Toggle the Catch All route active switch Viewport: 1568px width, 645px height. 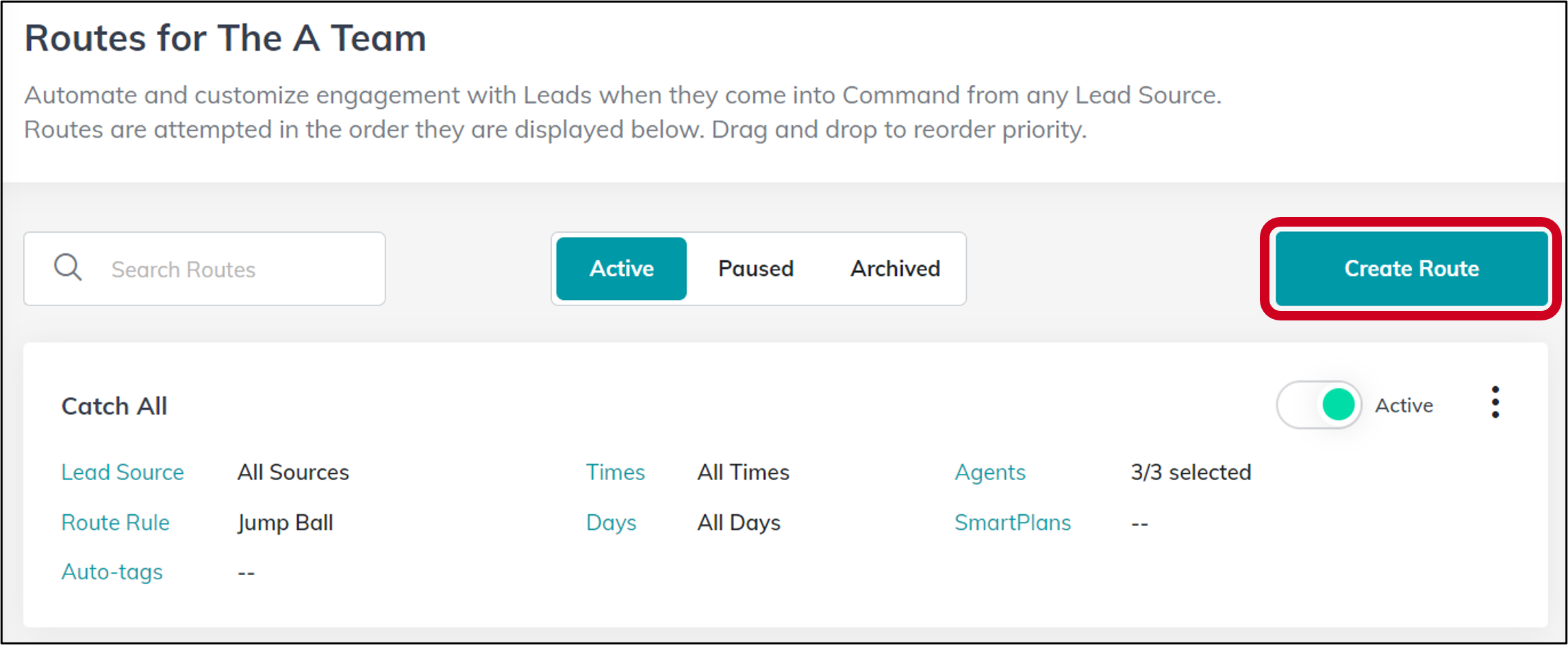(1319, 405)
